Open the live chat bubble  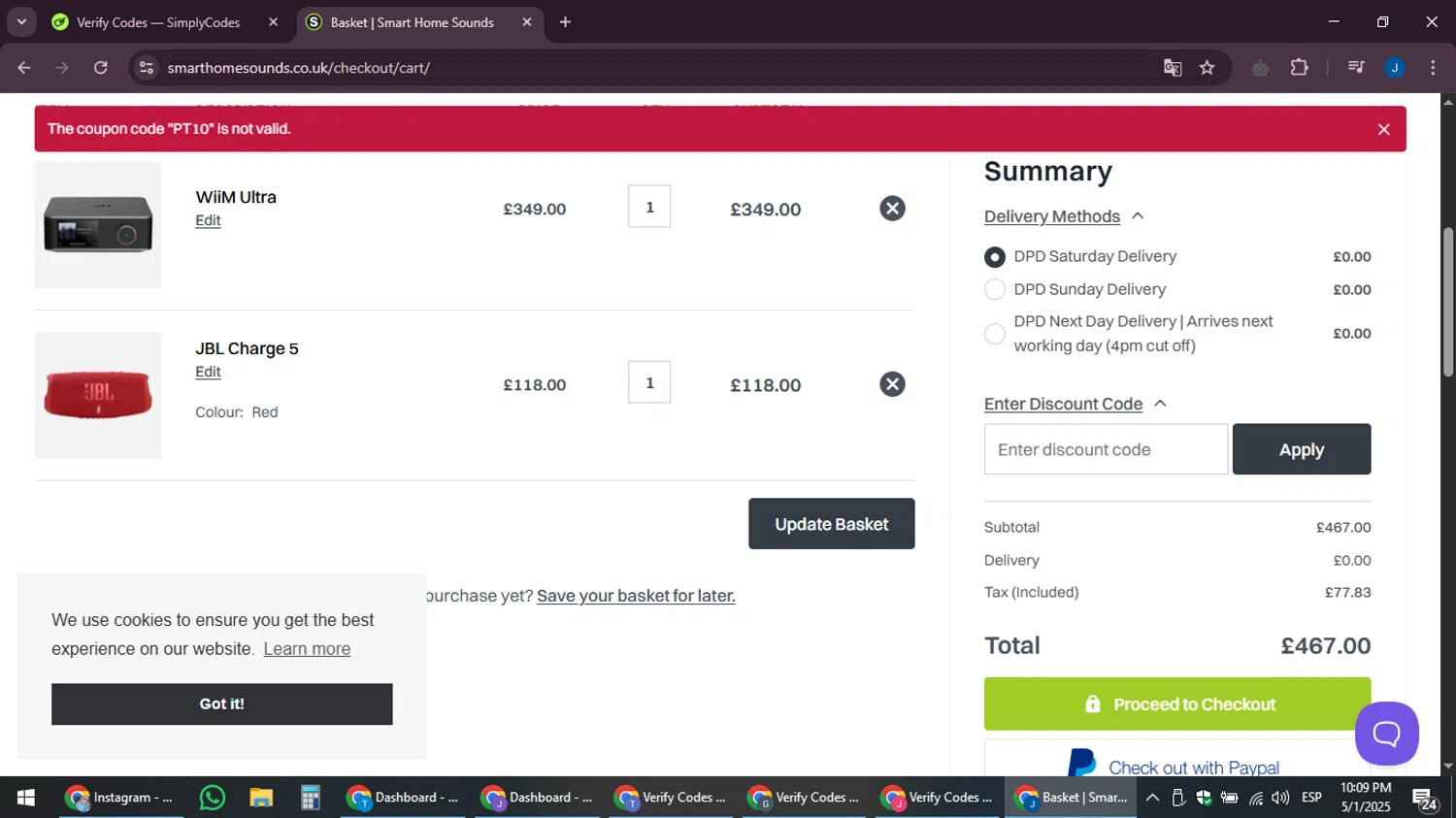coord(1386,734)
